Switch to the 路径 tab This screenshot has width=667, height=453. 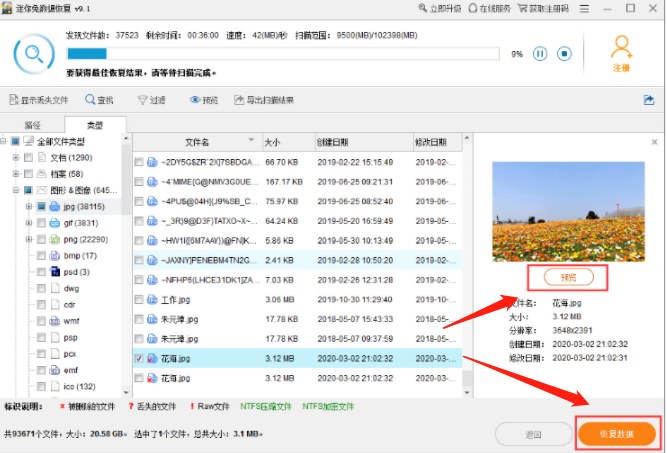[x=32, y=126]
